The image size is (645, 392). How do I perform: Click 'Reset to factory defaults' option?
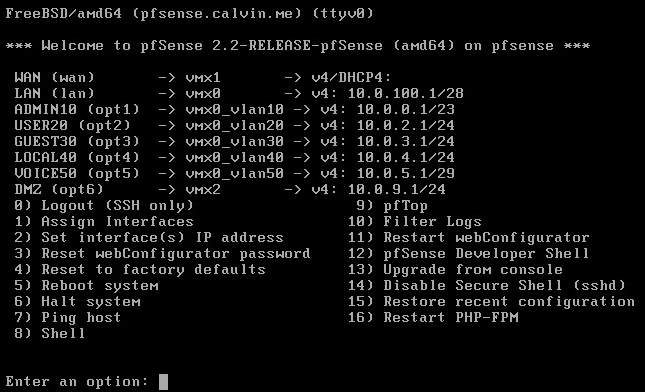[x=140, y=270]
